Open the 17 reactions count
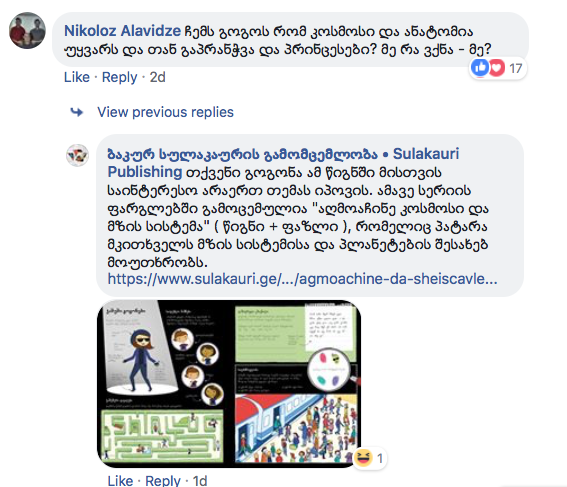 pos(515,68)
